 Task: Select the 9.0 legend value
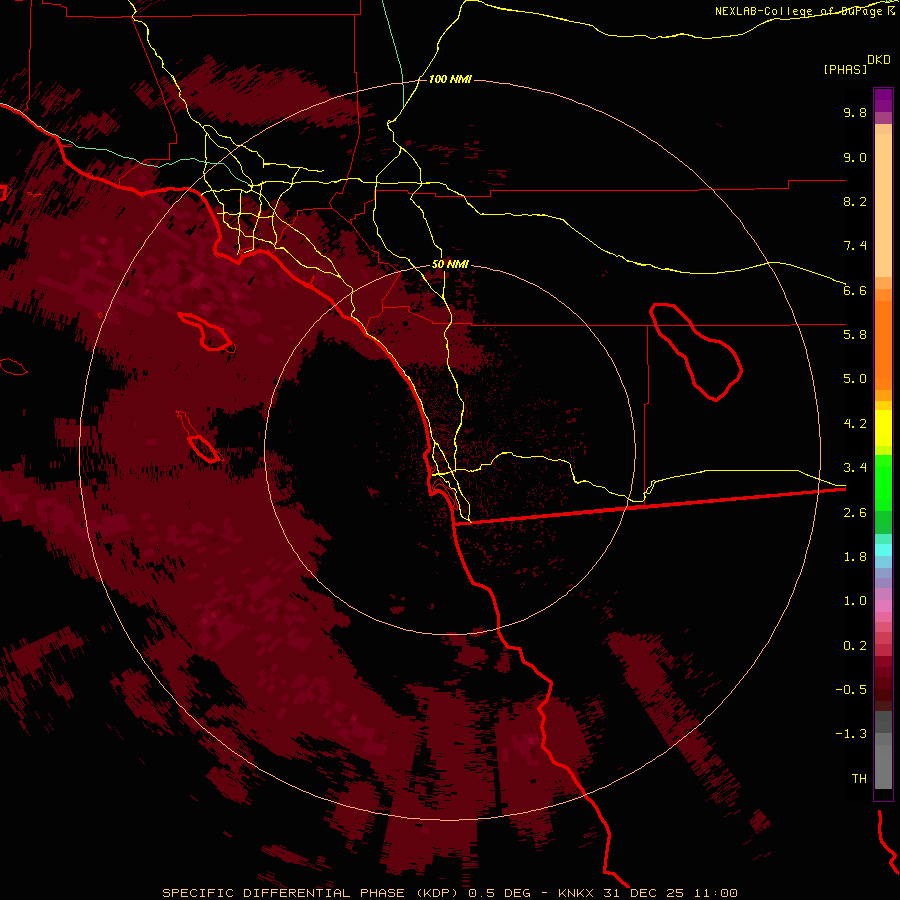click(855, 157)
